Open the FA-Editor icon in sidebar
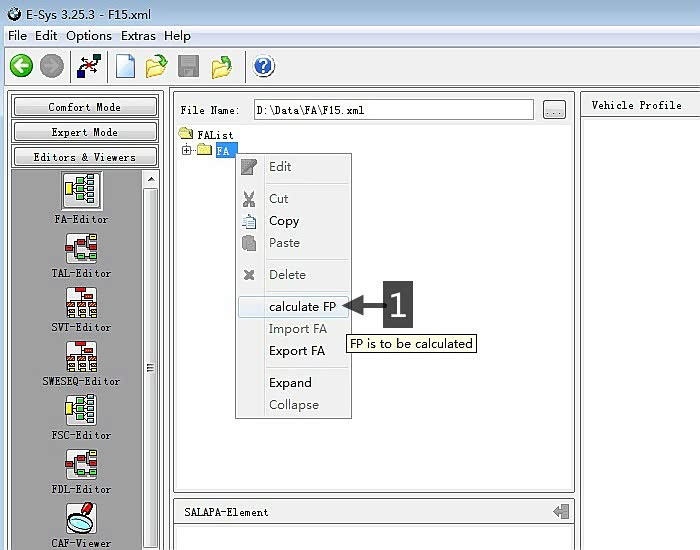This screenshot has width=700, height=550. (x=80, y=192)
